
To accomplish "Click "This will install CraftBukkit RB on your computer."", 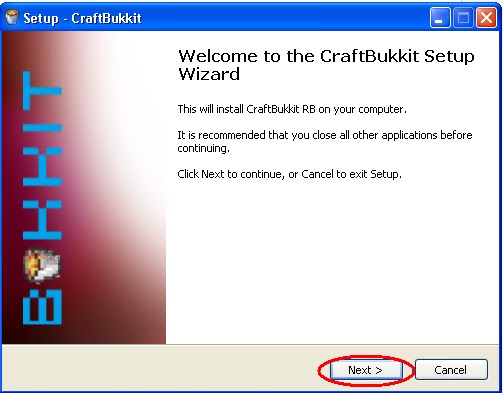I will 292,109.
